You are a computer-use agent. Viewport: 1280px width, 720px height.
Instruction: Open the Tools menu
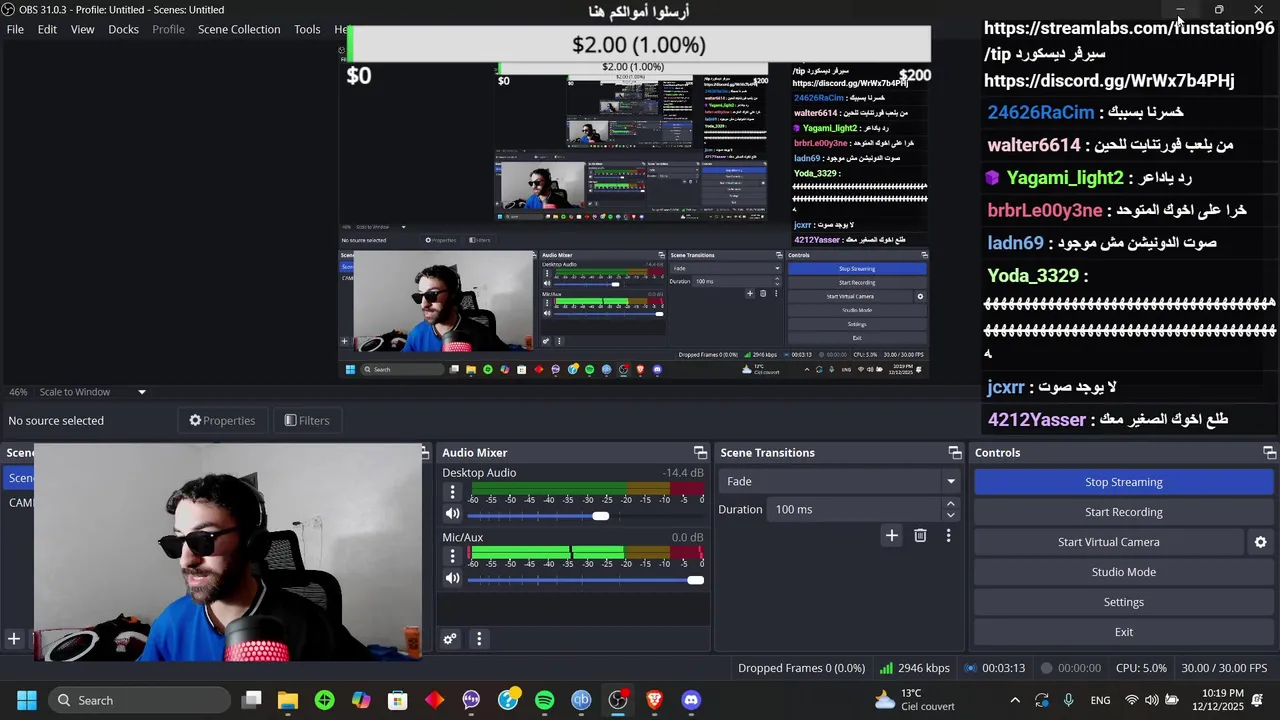pos(307,29)
